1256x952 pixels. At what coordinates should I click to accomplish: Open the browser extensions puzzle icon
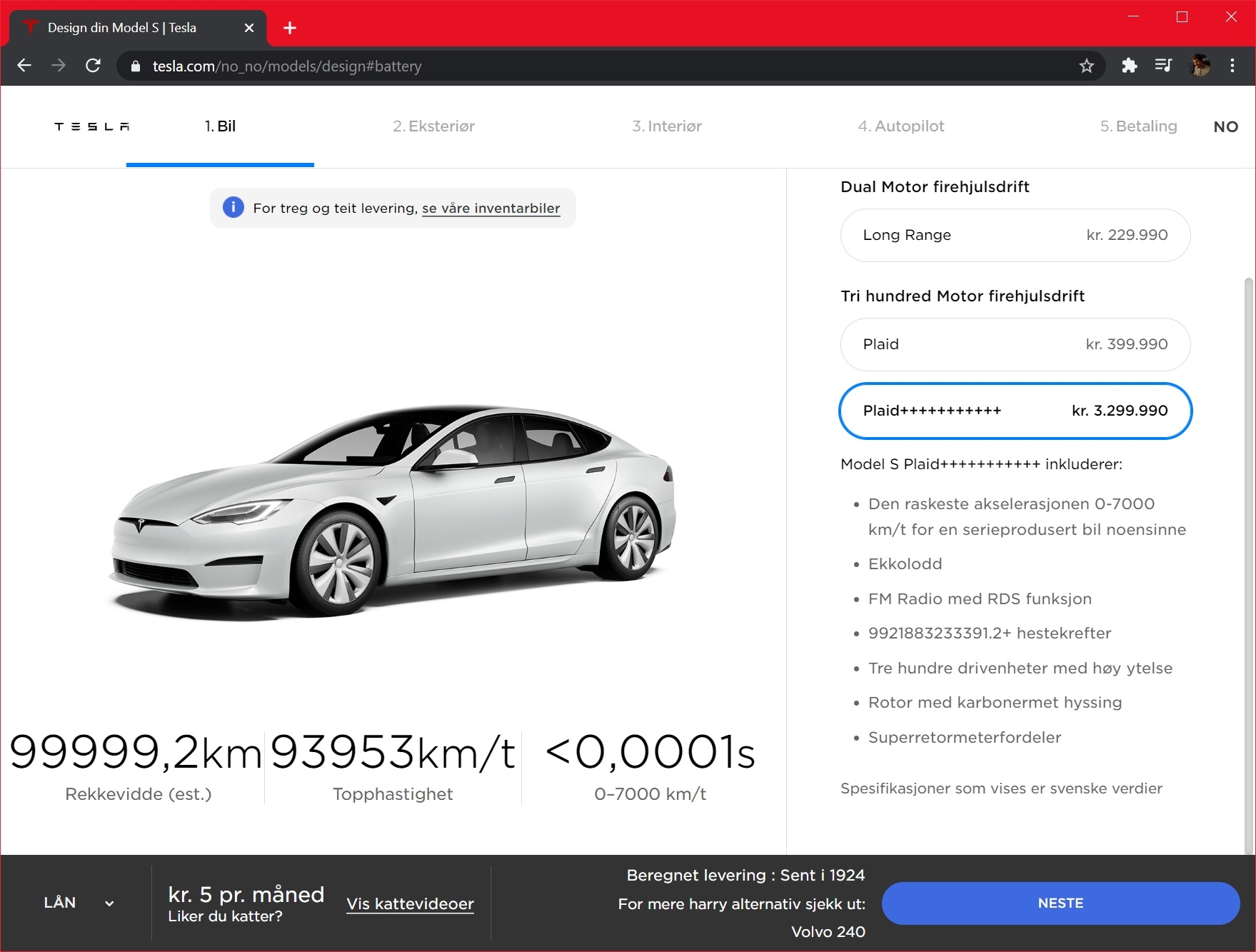(x=1129, y=66)
